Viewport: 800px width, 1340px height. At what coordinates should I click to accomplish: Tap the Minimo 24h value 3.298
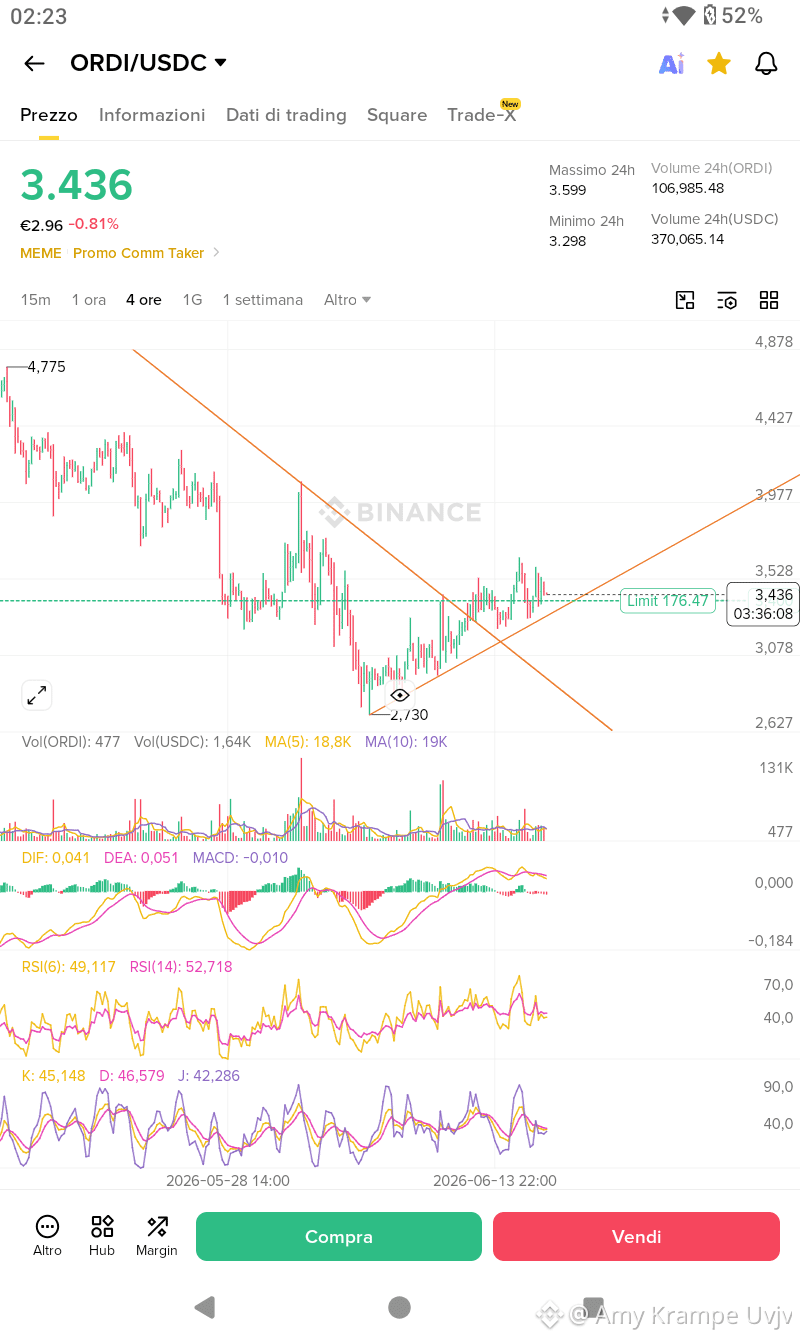(x=568, y=241)
